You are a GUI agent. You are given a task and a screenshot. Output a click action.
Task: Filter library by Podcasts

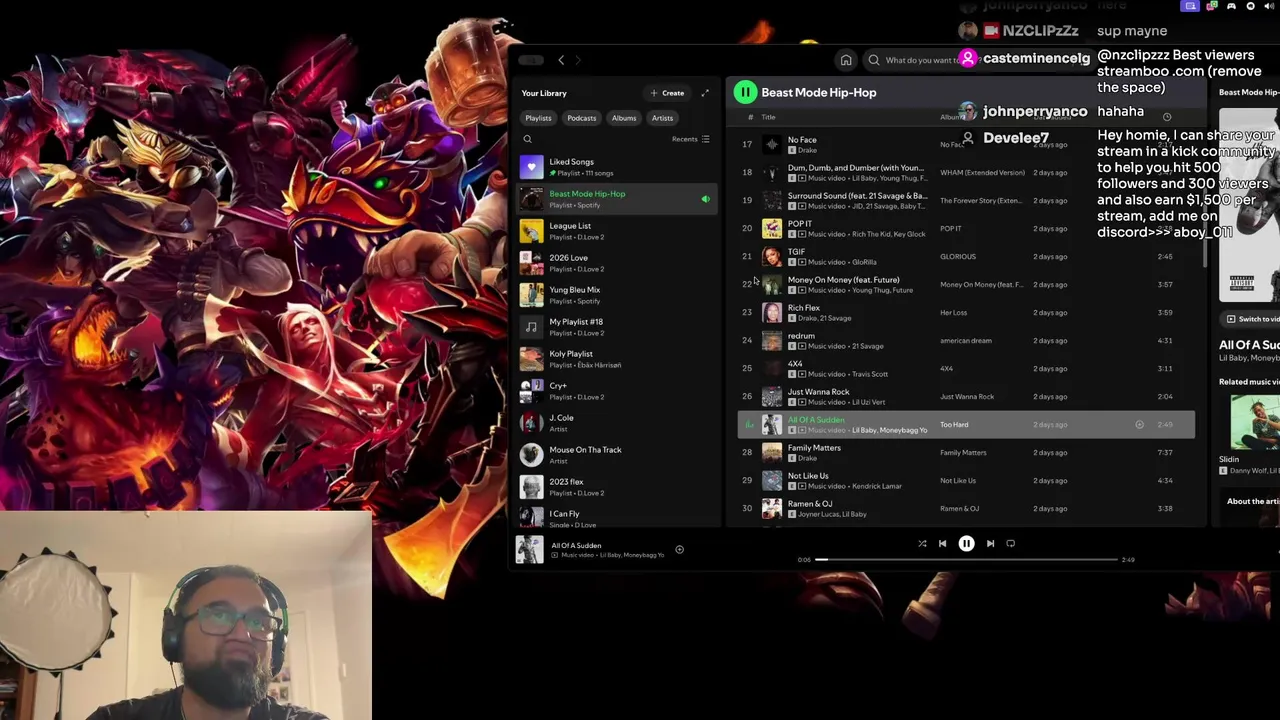[582, 118]
